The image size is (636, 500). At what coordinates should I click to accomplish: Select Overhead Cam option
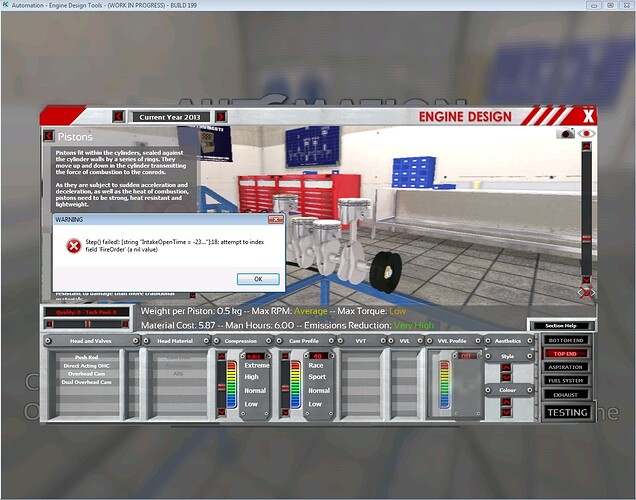86,374
